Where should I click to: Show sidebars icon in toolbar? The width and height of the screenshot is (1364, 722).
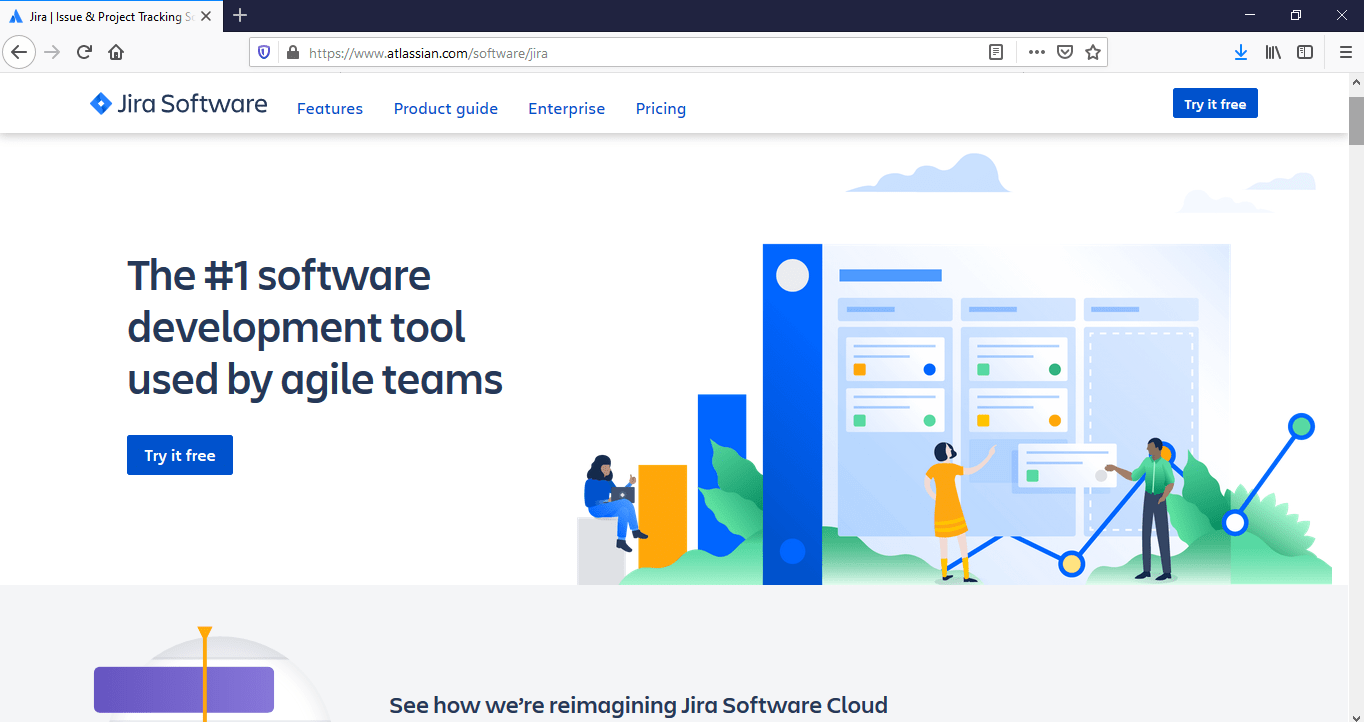click(1305, 52)
